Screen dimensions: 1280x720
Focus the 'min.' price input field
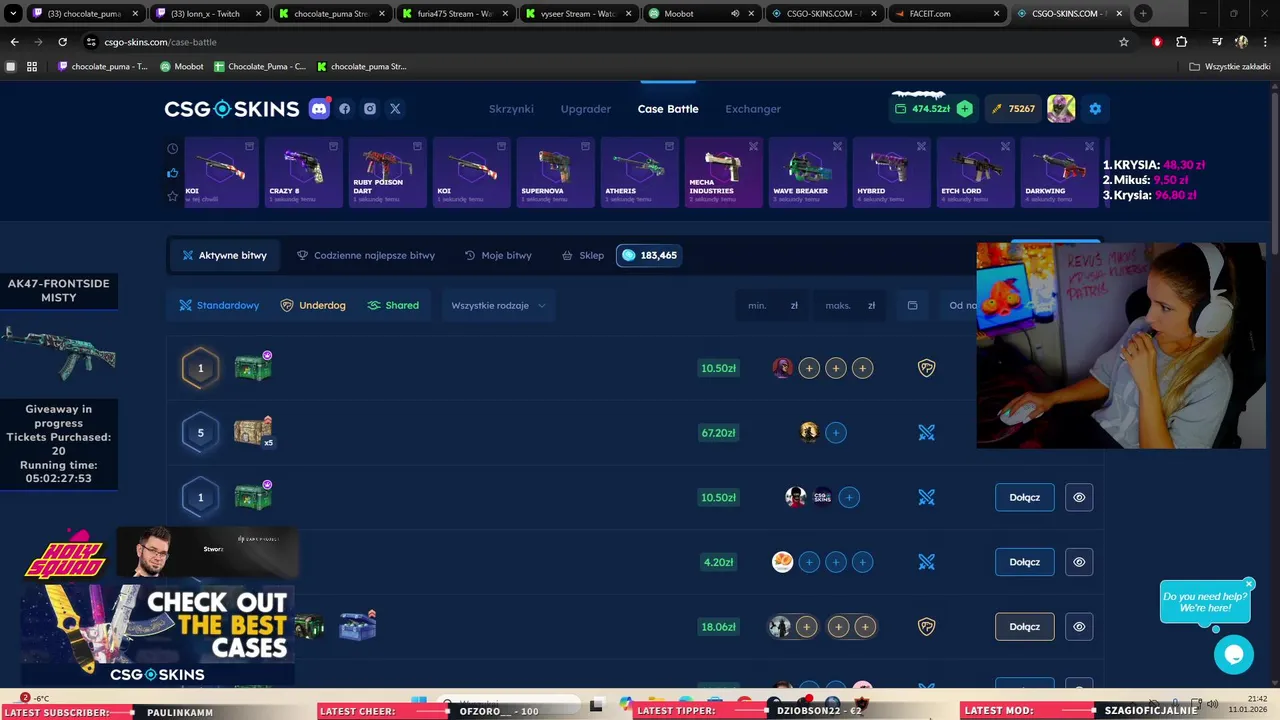774,306
